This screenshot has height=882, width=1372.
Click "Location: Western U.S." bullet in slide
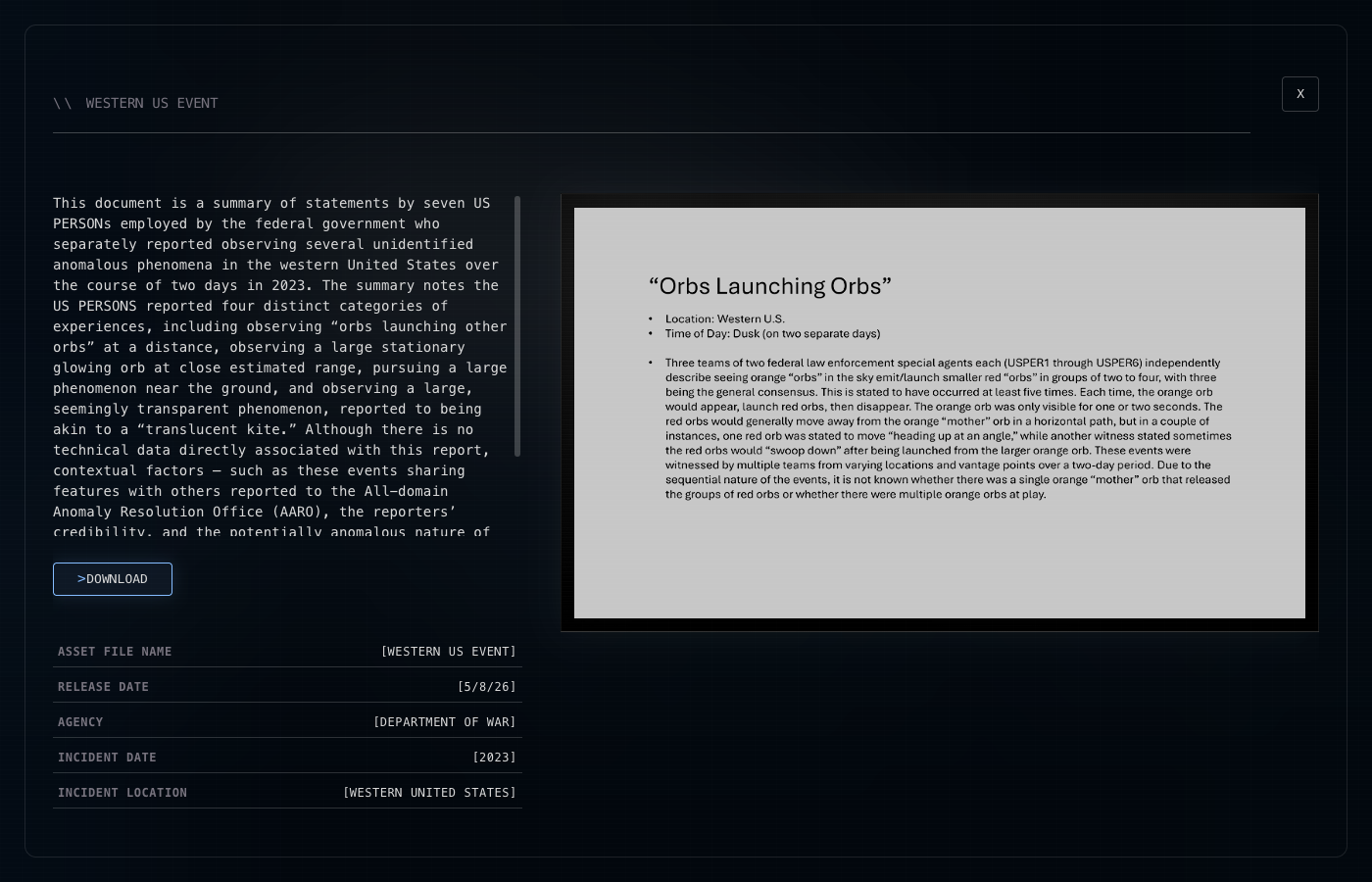tap(724, 318)
